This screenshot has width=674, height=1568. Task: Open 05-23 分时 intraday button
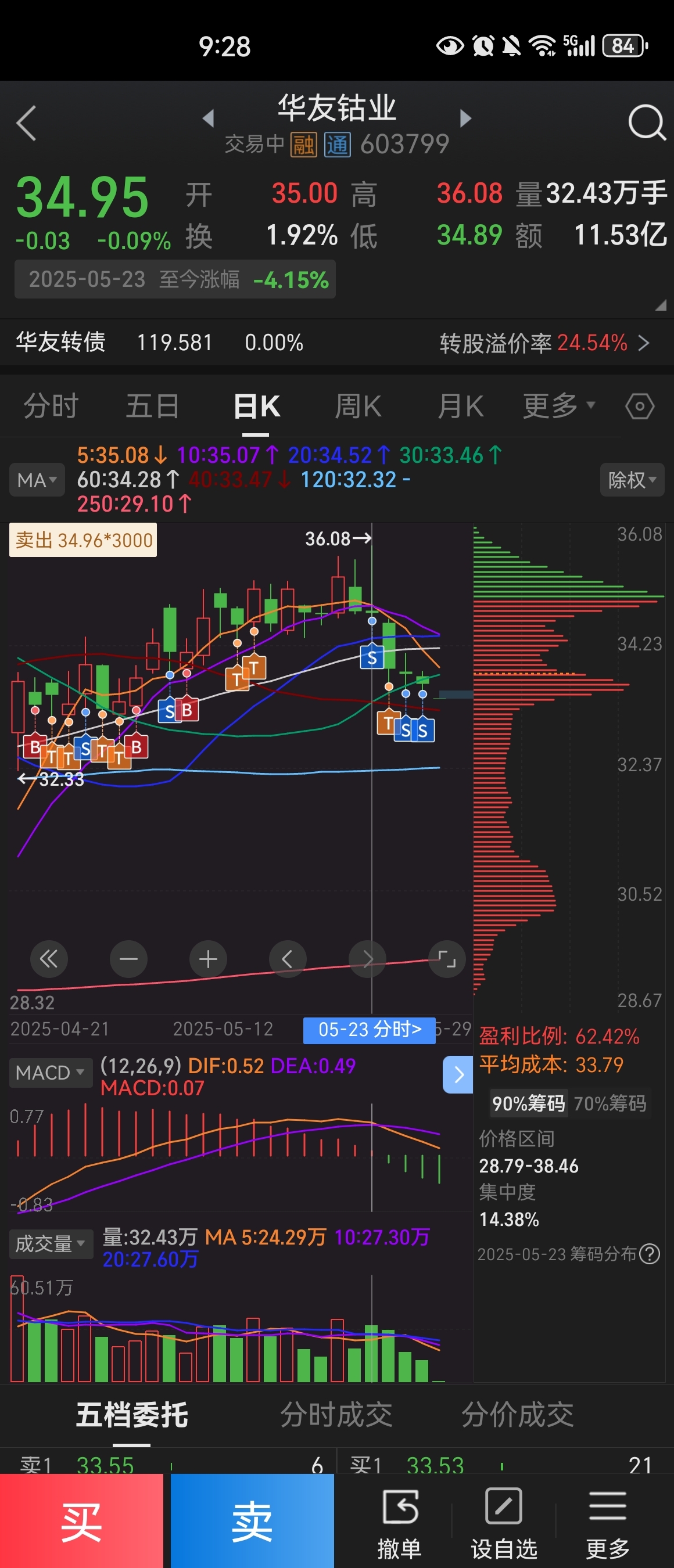pyautogui.click(x=370, y=1029)
